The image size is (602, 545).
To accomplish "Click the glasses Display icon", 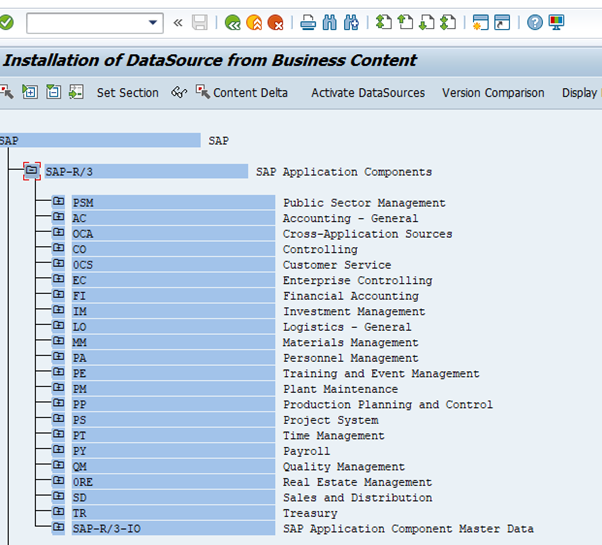I will (179, 92).
